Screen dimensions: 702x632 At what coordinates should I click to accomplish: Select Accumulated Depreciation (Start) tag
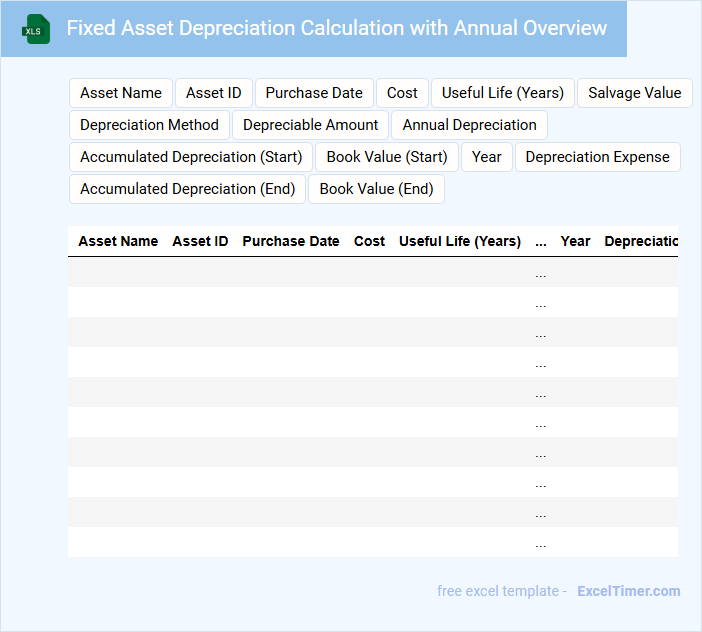tap(191, 157)
